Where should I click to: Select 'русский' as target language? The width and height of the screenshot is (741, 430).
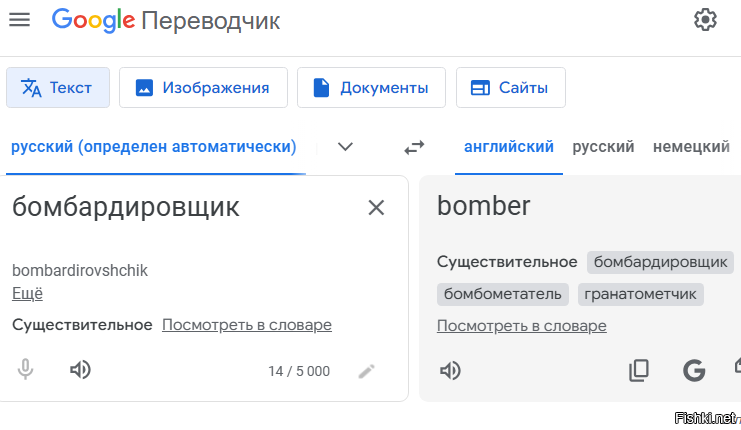pyautogui.click(x=603, y=147)
